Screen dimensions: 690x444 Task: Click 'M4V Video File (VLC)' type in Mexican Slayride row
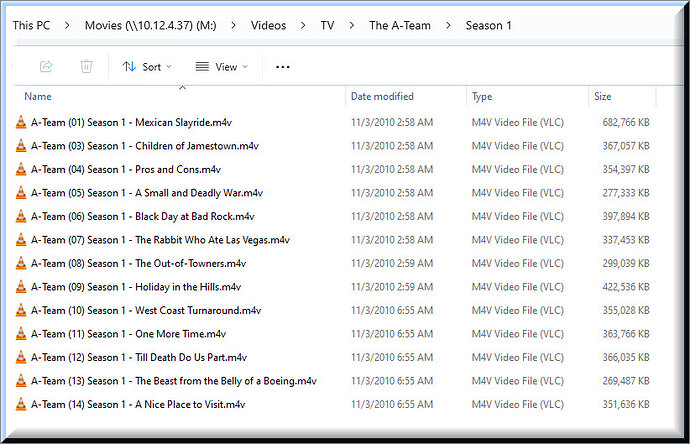[518, 122]
